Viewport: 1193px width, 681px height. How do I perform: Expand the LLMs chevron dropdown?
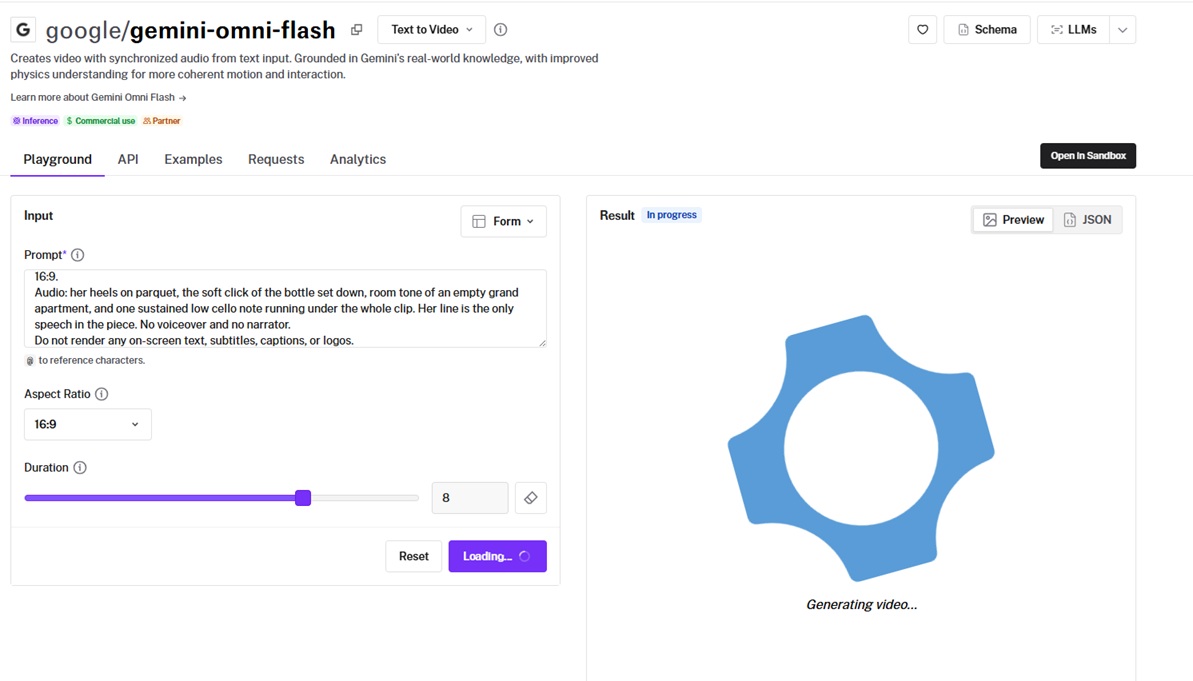1122,30
